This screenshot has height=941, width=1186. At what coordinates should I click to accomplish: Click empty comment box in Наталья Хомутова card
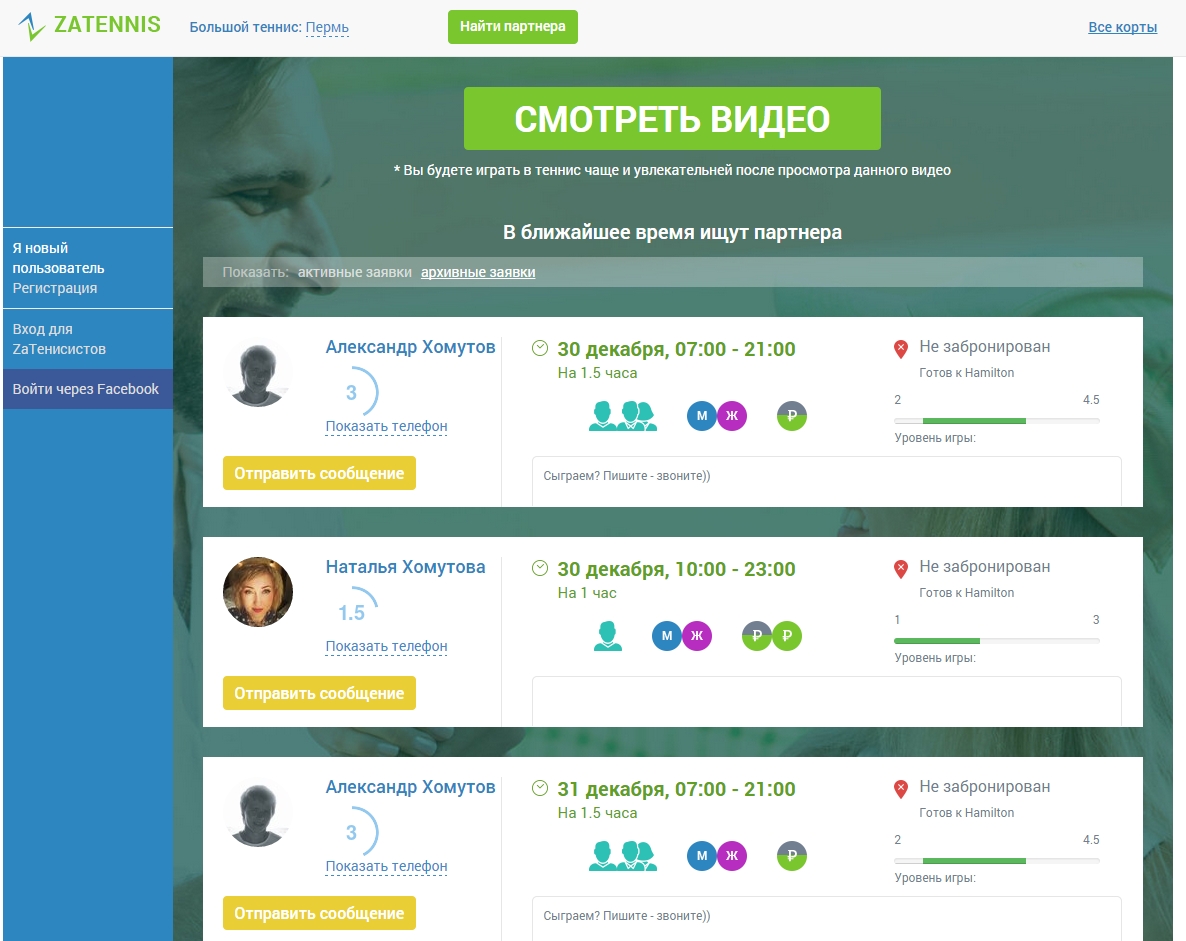(x=827, y=701)
